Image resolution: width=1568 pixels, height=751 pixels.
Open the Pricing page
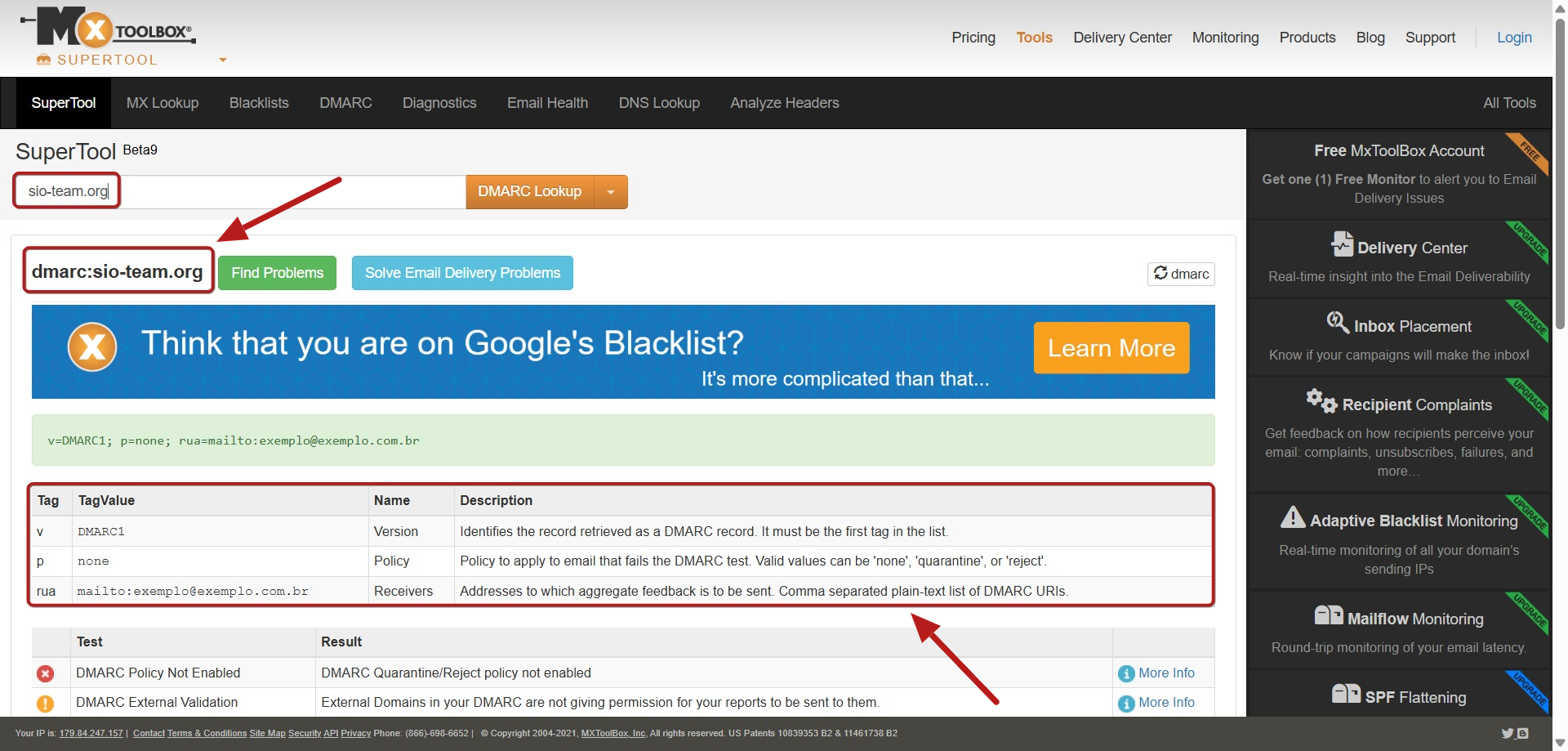pyautogui.click(x=973, y=38)
